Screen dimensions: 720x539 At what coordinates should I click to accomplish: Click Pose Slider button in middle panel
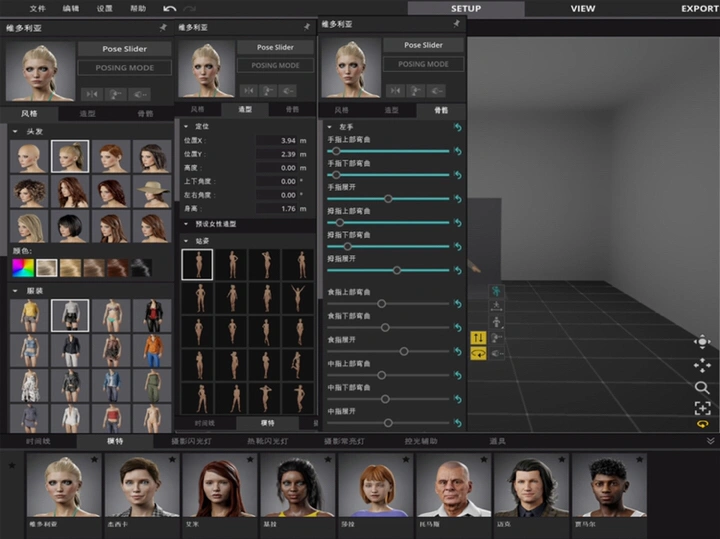pos(275,47)
